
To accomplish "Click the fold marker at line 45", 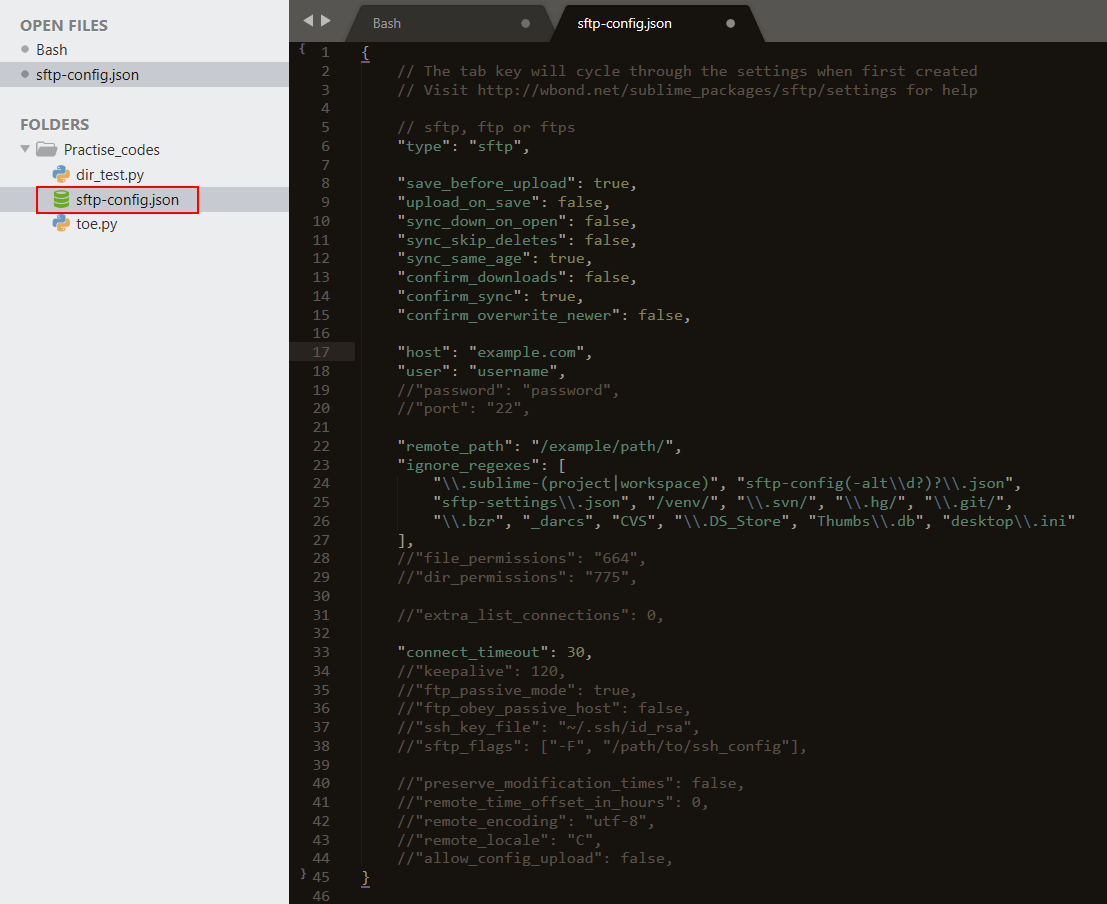I will pos(302,873).
